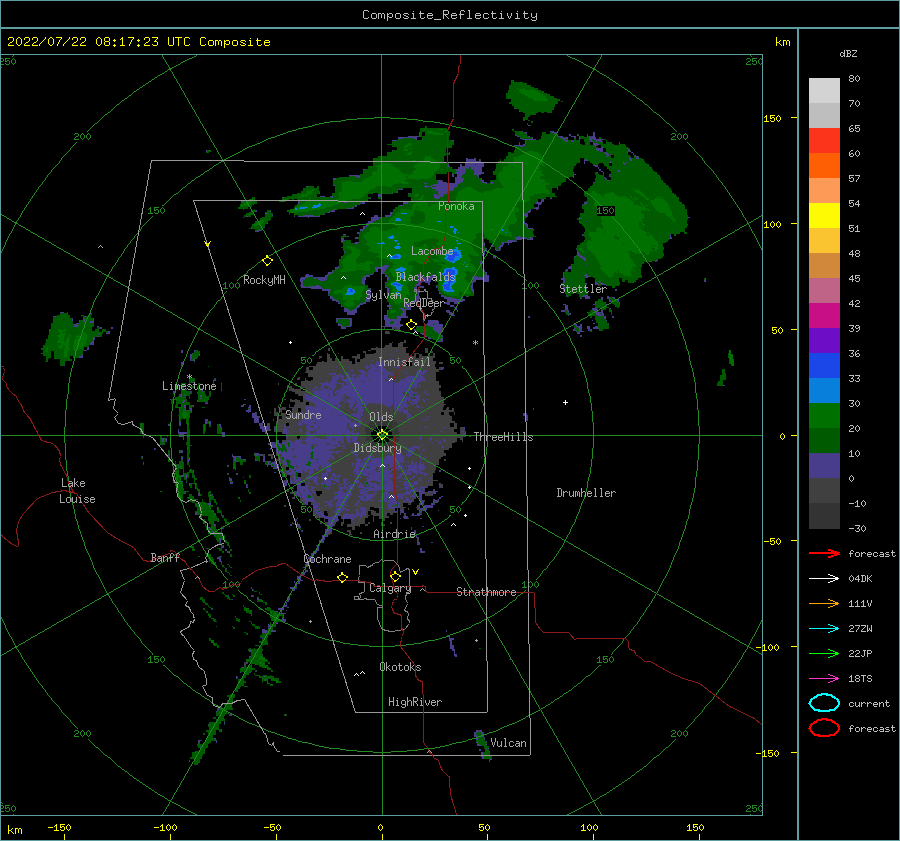This screenshot has width=900, height=841.
Task: Click the Stettler city label
Action: tap(583, 289)
